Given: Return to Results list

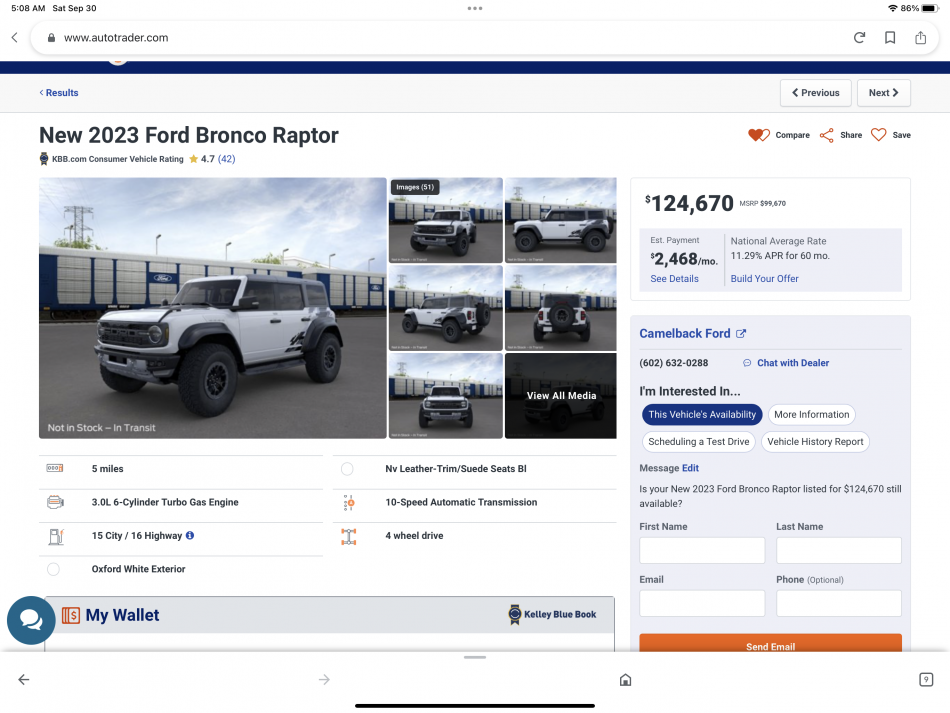Looking at the screenshot, I should (59, 93).
